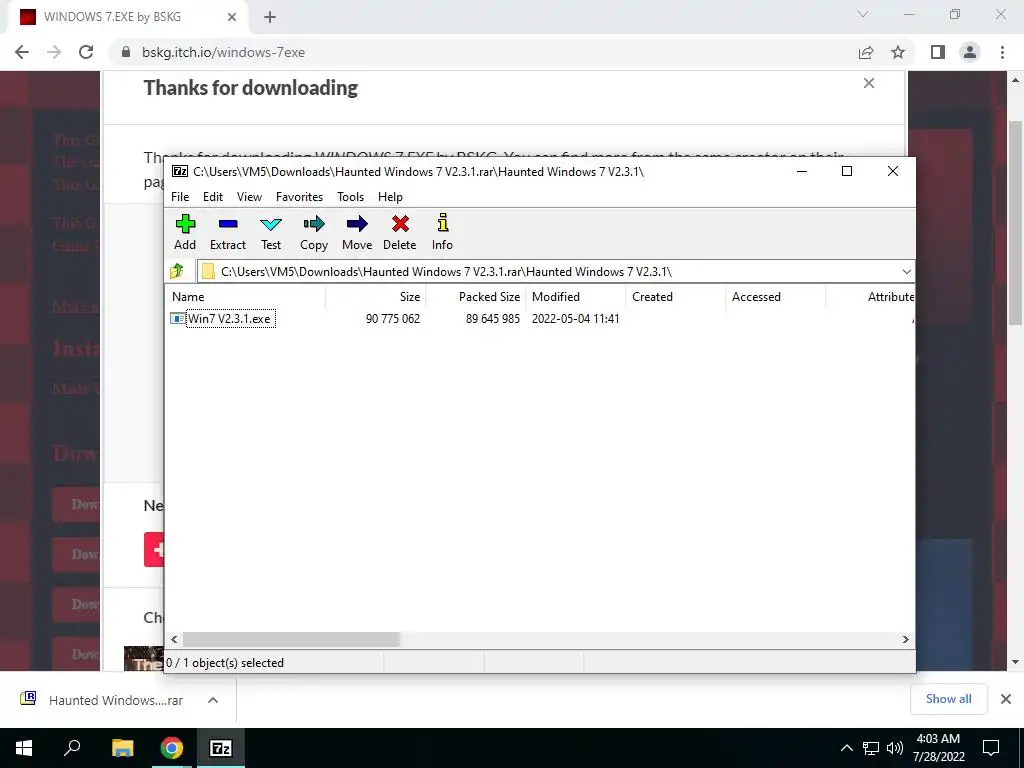The image size is (1024, 768).
Task: Sort by Modified column header
Action: (x=575, y=296)
